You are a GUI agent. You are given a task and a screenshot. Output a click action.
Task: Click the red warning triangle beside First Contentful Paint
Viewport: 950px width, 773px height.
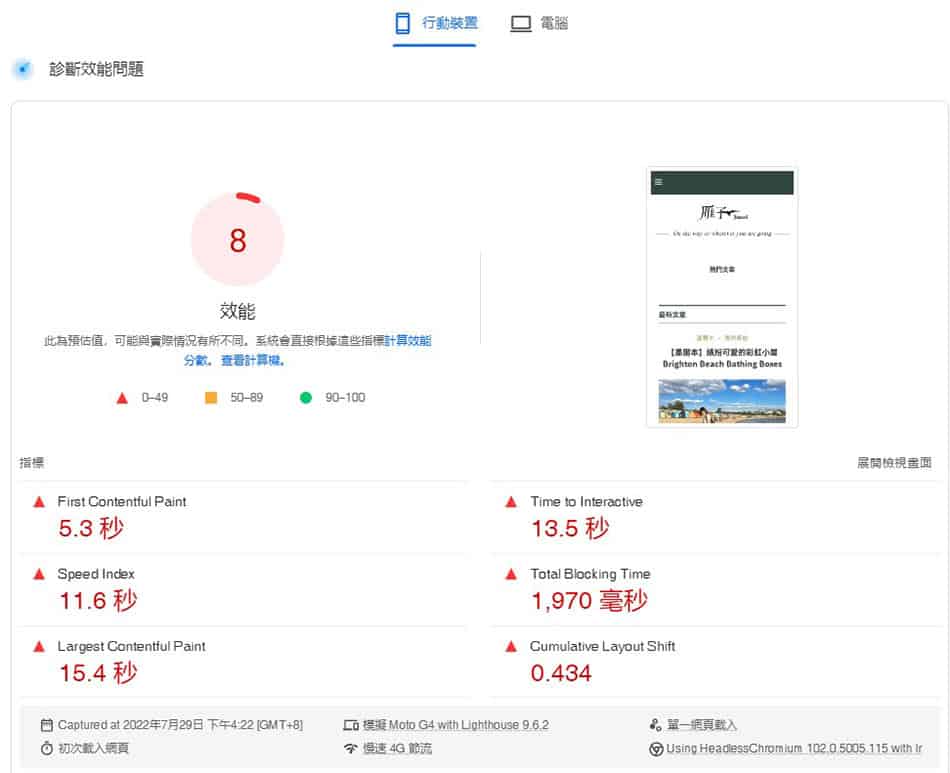pos(38,501)
